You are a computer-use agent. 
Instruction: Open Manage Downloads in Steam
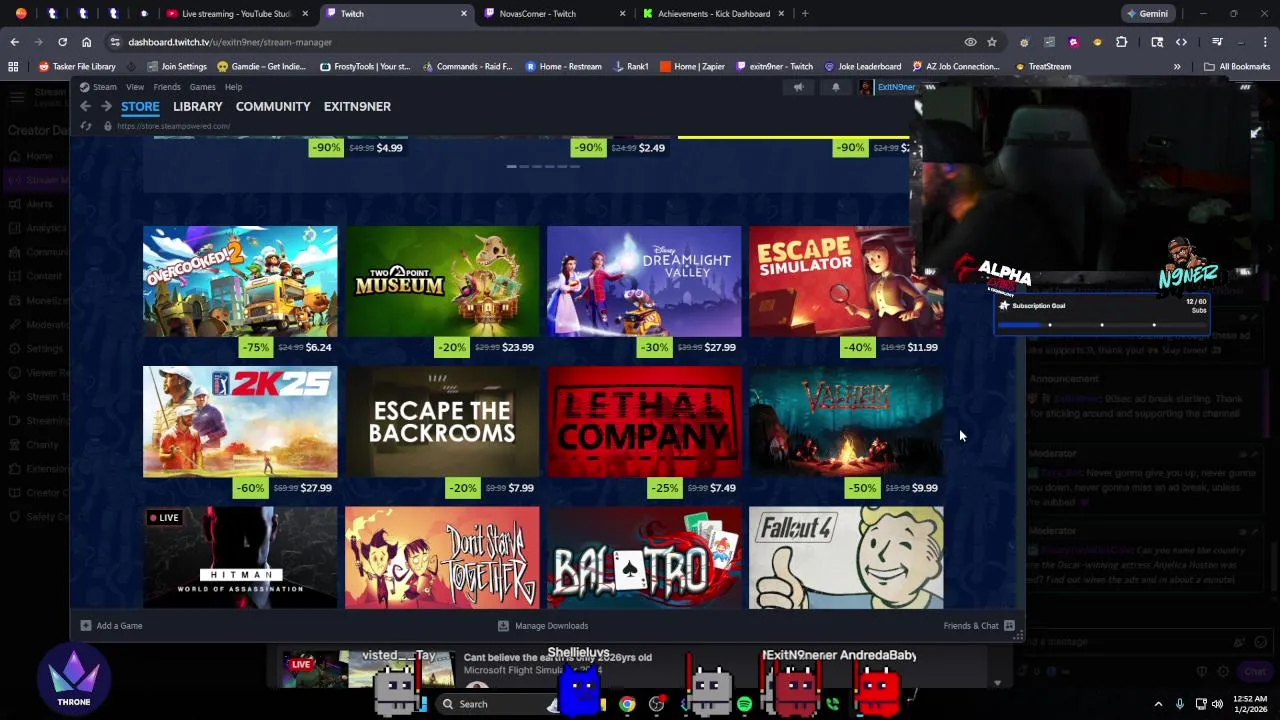(x=543, y=626)
